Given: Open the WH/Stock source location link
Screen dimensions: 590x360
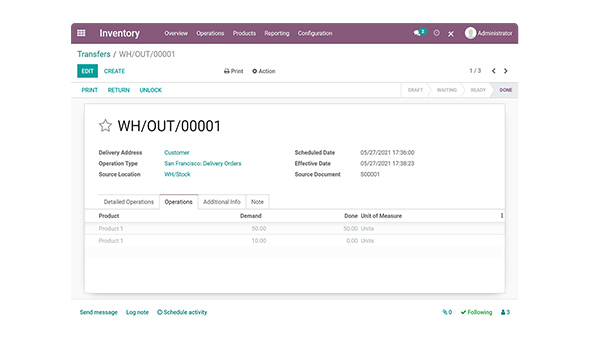Looking at the screenshot, I should pos(177,174).
